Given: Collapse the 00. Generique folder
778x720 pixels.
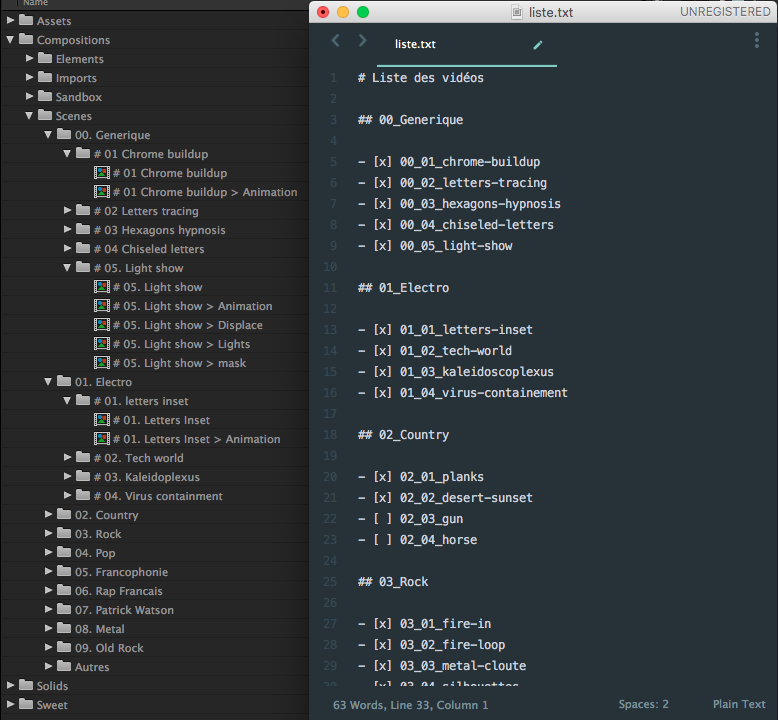Looking at the screenshot, I should coord(48,134).
